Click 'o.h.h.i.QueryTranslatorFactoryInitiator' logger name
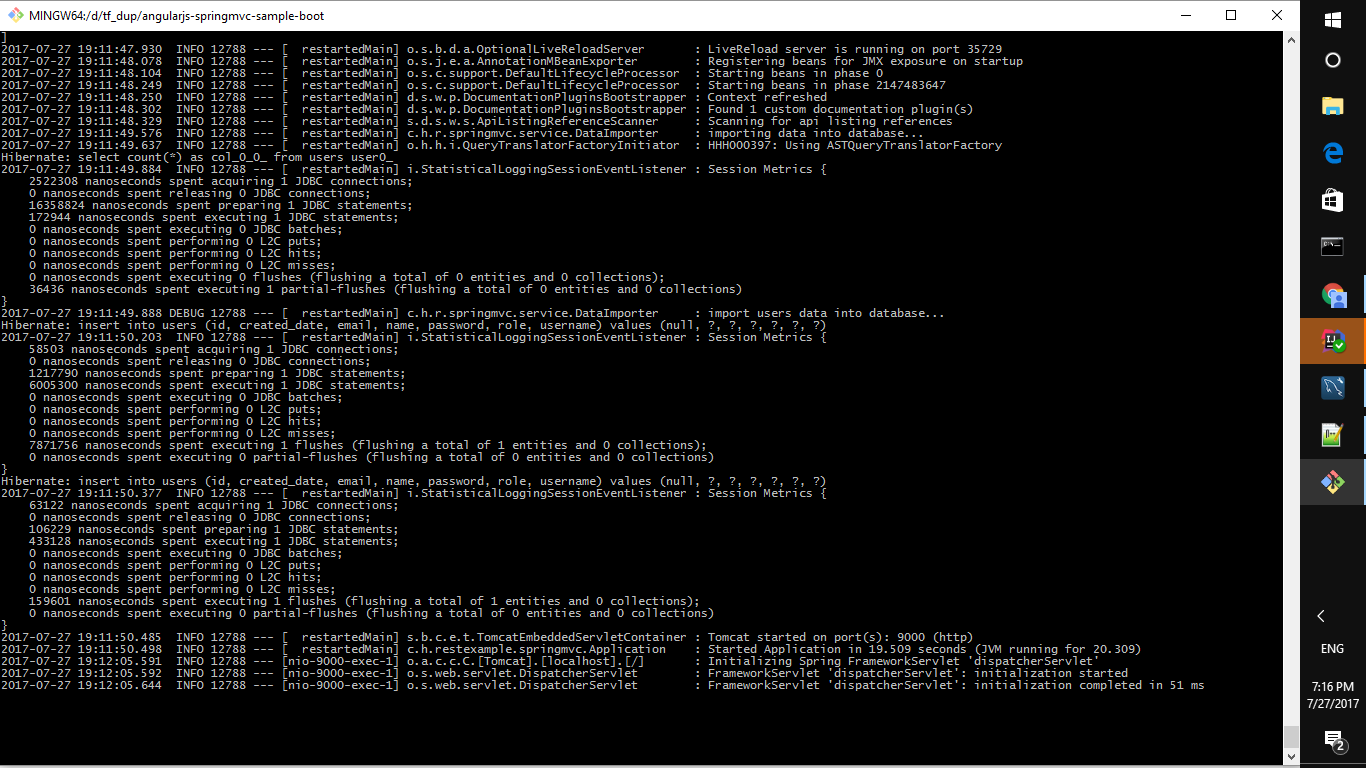 (x=543, y=145)
